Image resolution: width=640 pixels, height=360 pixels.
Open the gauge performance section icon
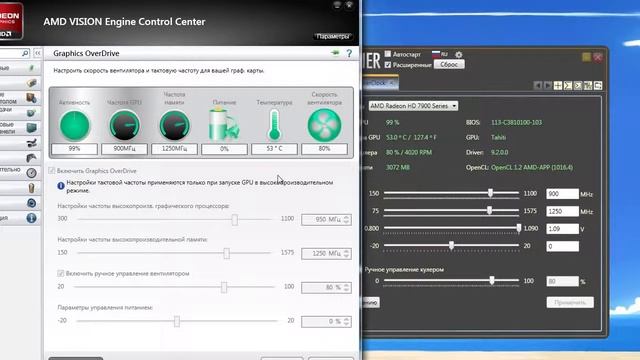click(31, 173)
